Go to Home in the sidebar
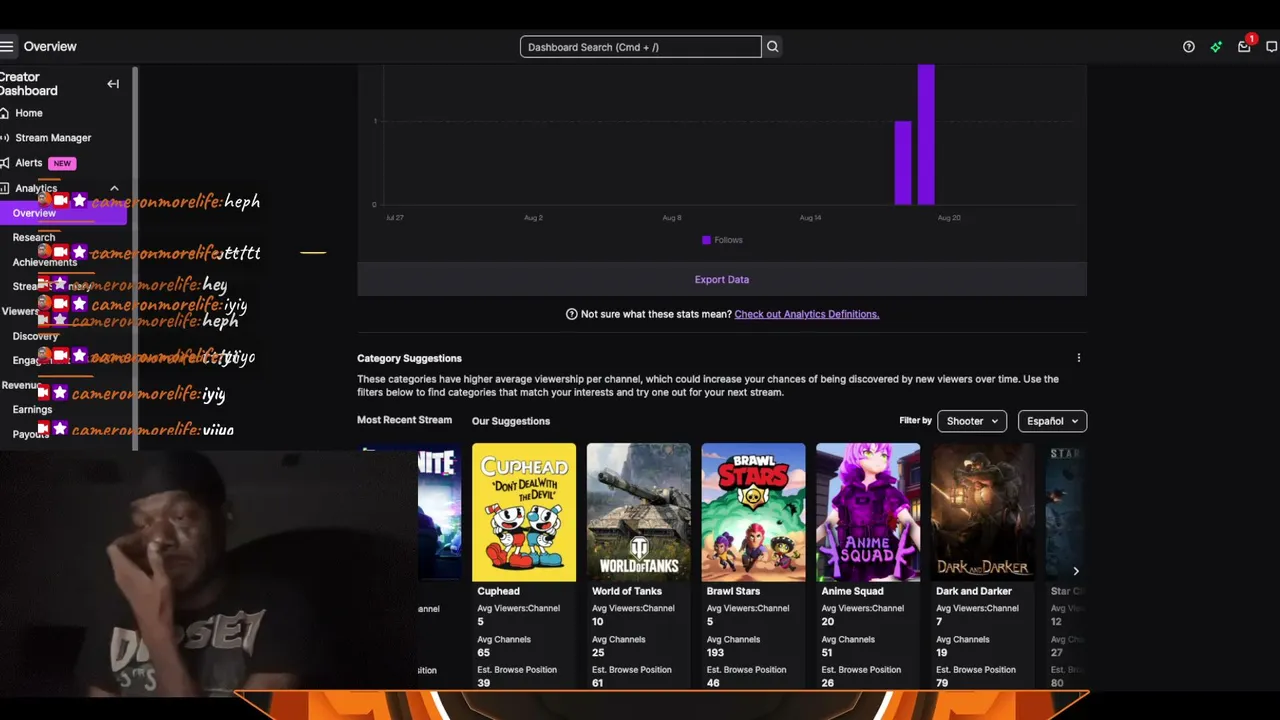Viewport: 1280px width, 720px height. 29,113
